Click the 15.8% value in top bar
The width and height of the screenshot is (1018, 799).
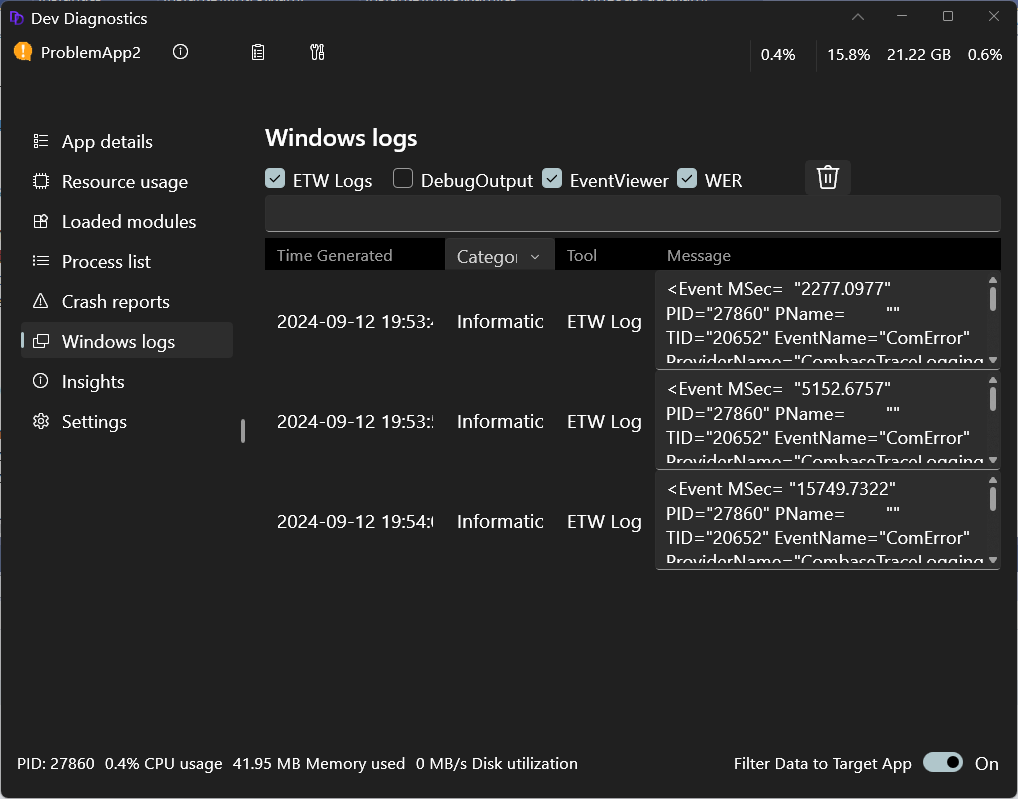pos(849,55)
